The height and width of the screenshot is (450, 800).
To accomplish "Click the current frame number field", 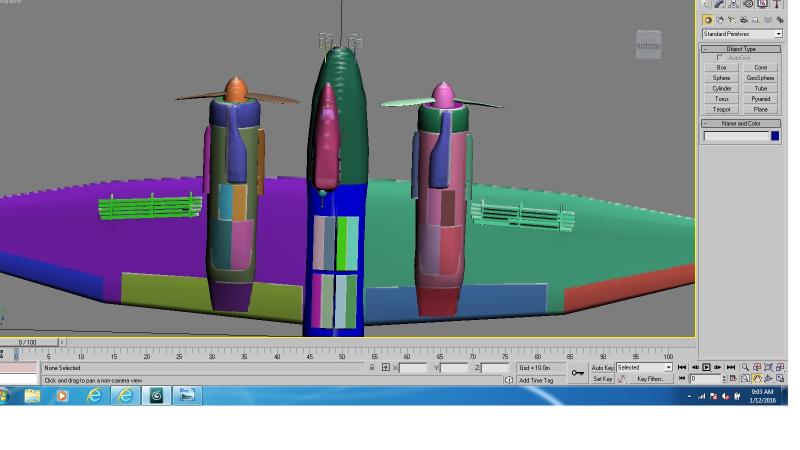I will (x=705, y=379).
